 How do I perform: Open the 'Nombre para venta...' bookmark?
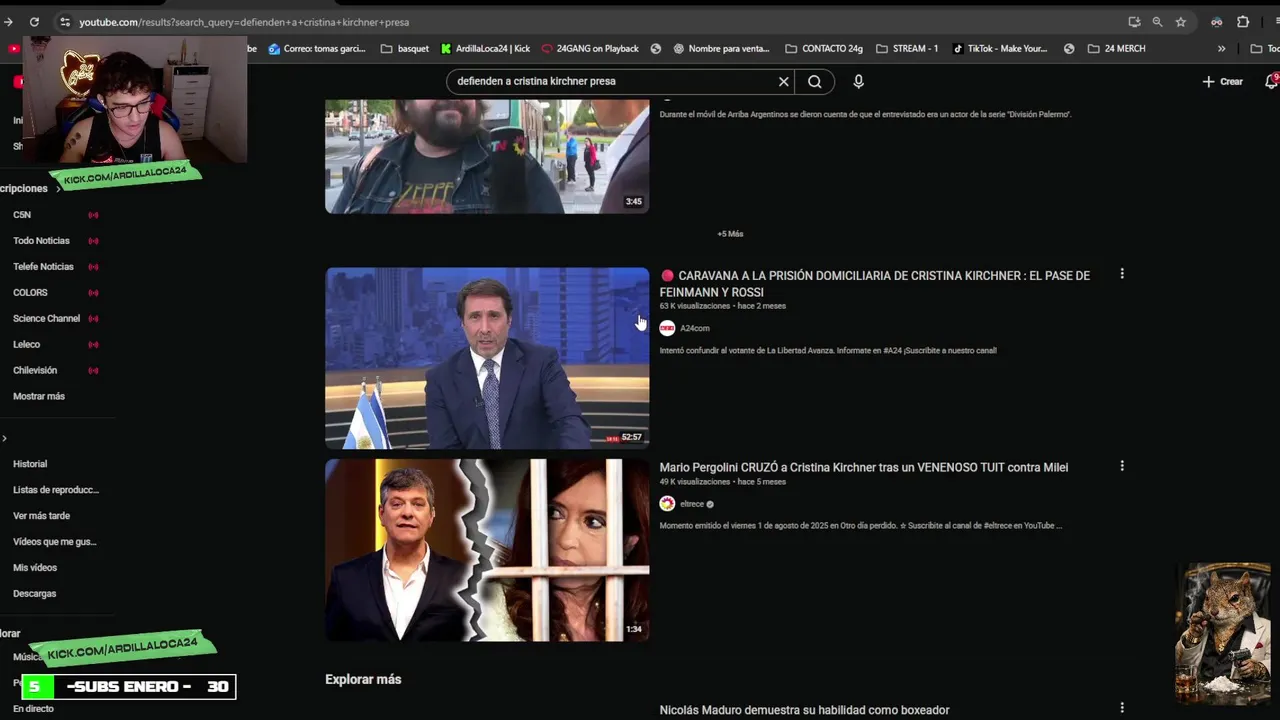(x=721, y=48)
